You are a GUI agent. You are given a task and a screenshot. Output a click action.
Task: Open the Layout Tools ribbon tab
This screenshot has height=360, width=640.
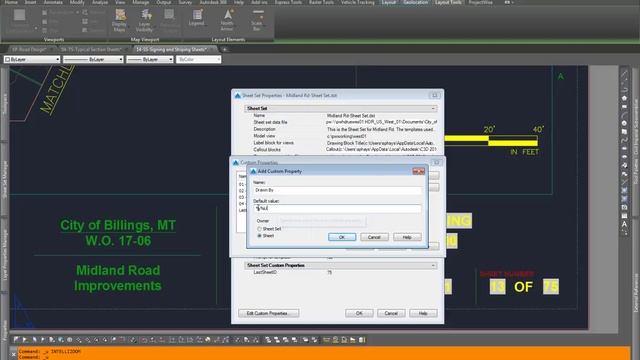(x=448, y=2)
